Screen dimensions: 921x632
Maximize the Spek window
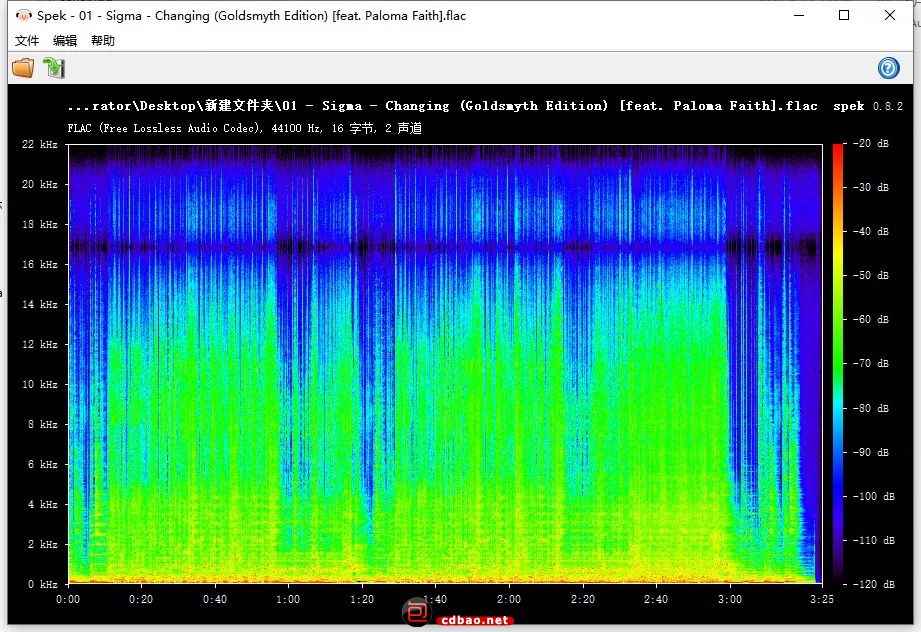(x=844, y=15)
